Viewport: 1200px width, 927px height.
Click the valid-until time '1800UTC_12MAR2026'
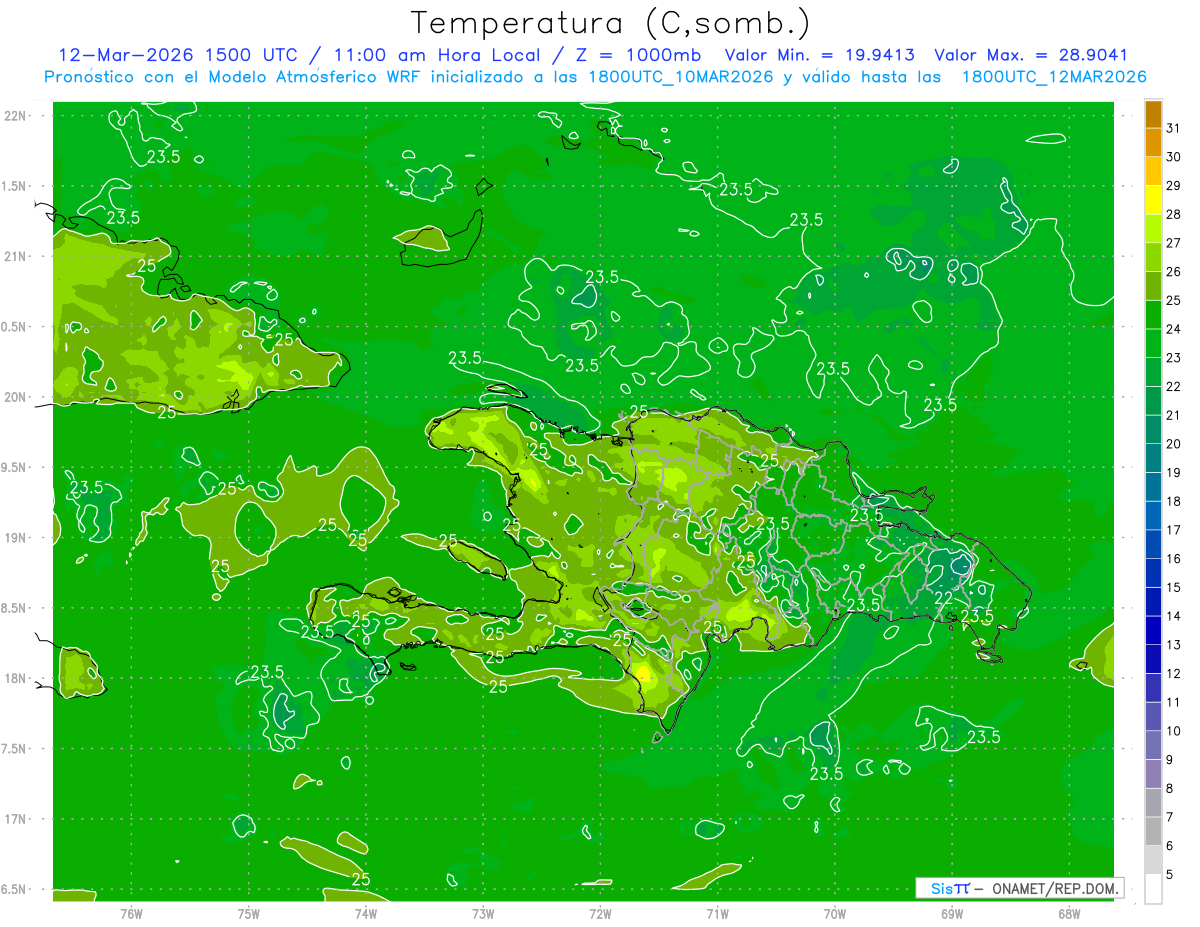tap(1053, 77)
